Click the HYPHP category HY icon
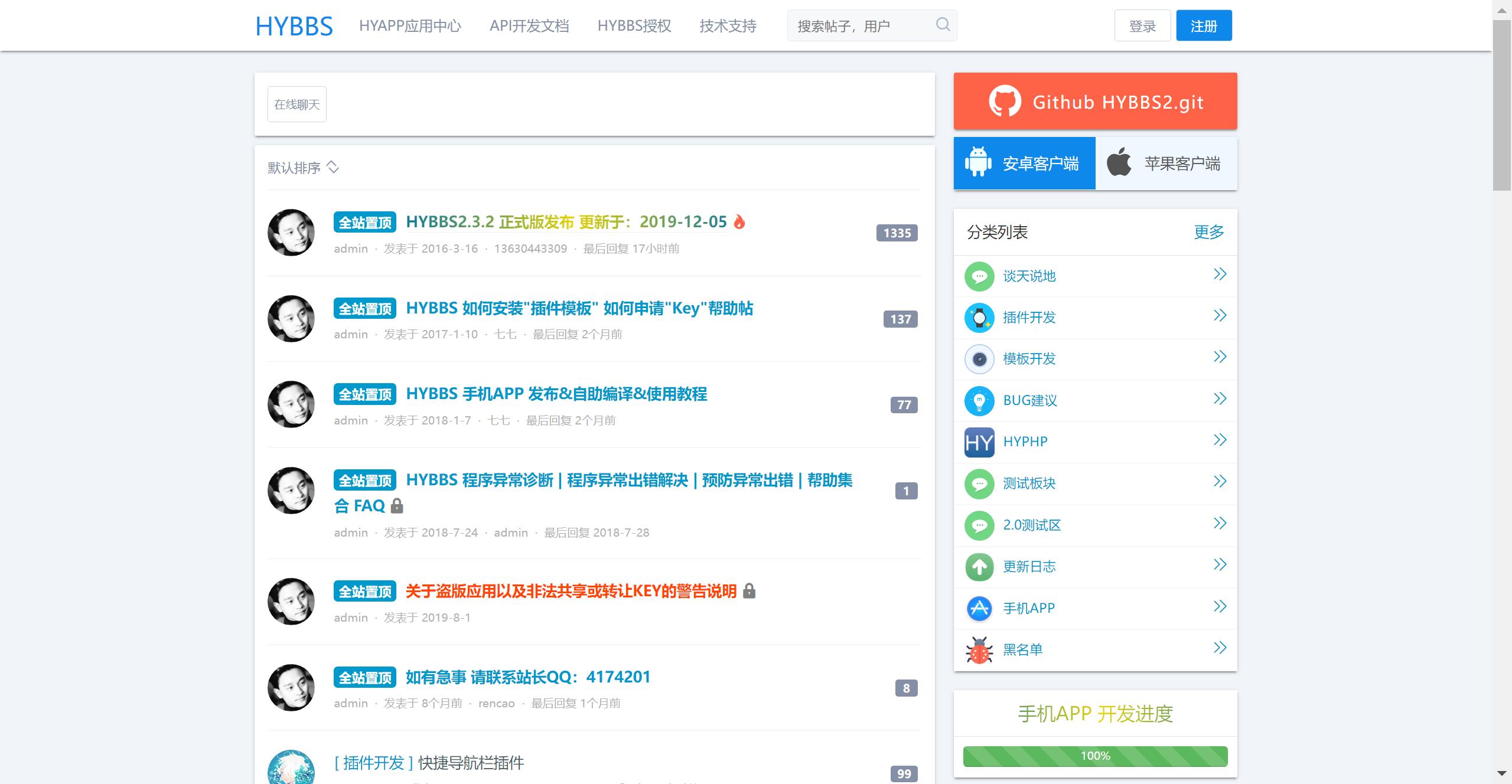1512x784 pixels. tap(979, 442)
